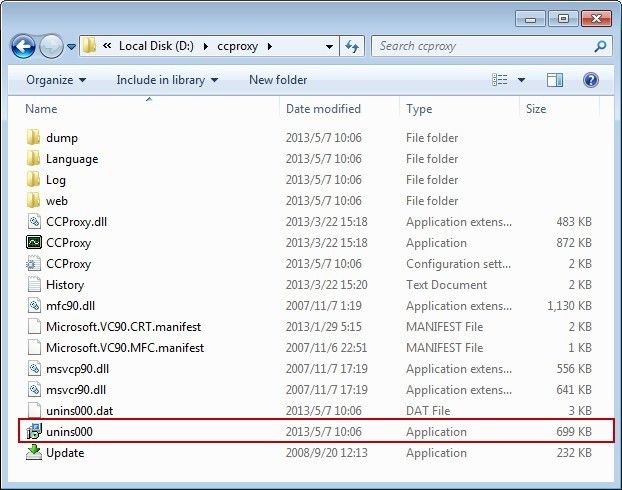622x490 pixels.
Task: Click the search magnifier icon
Action: [x=600, y=46]
